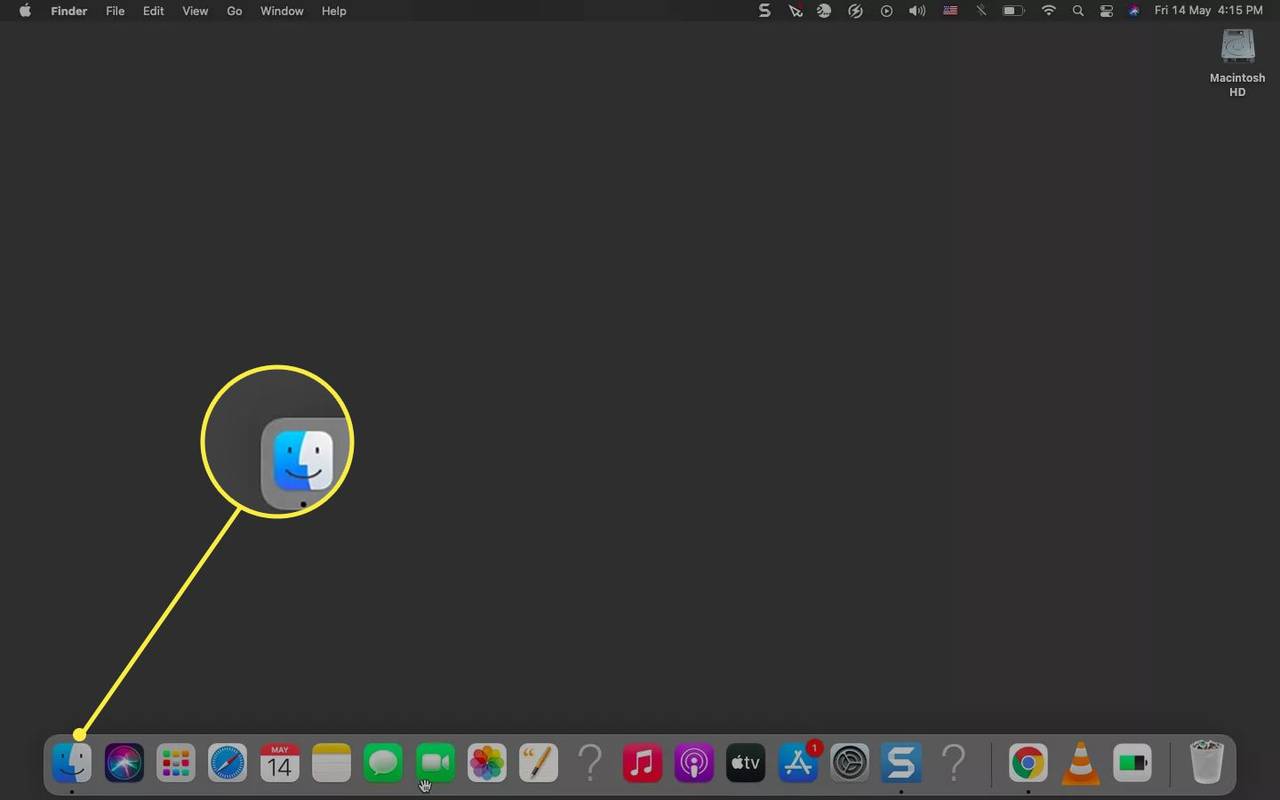The height and width of the screenshot is (800, 1280).
Task: Open the Now Playing menu bar icon
Action: [x=886, y=11]
